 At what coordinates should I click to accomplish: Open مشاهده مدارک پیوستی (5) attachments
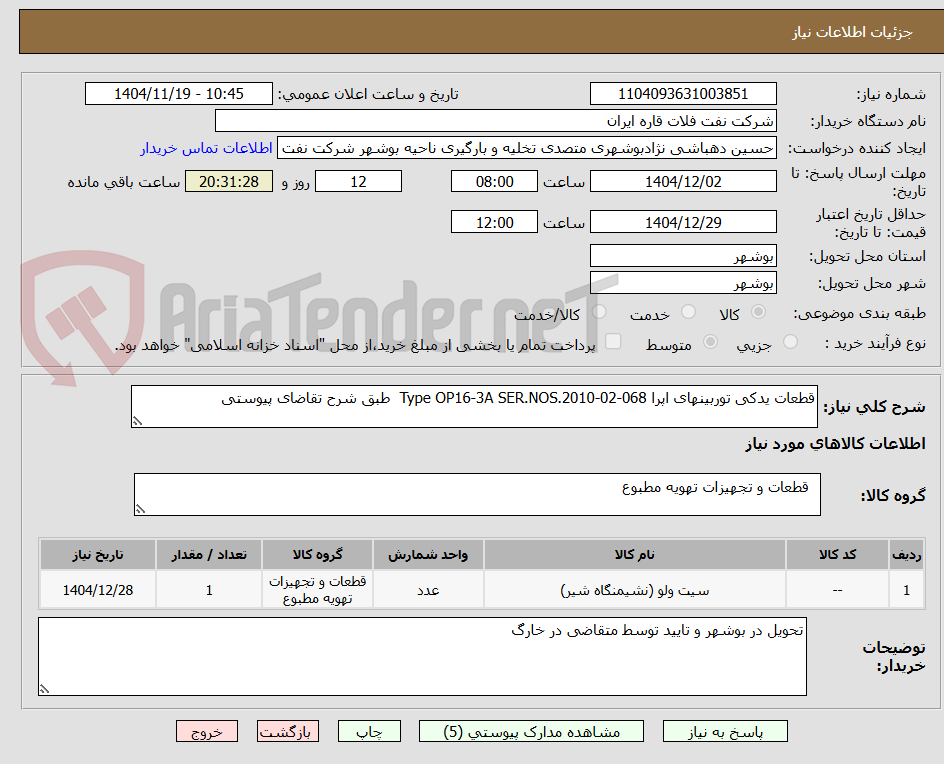[531, 731]
